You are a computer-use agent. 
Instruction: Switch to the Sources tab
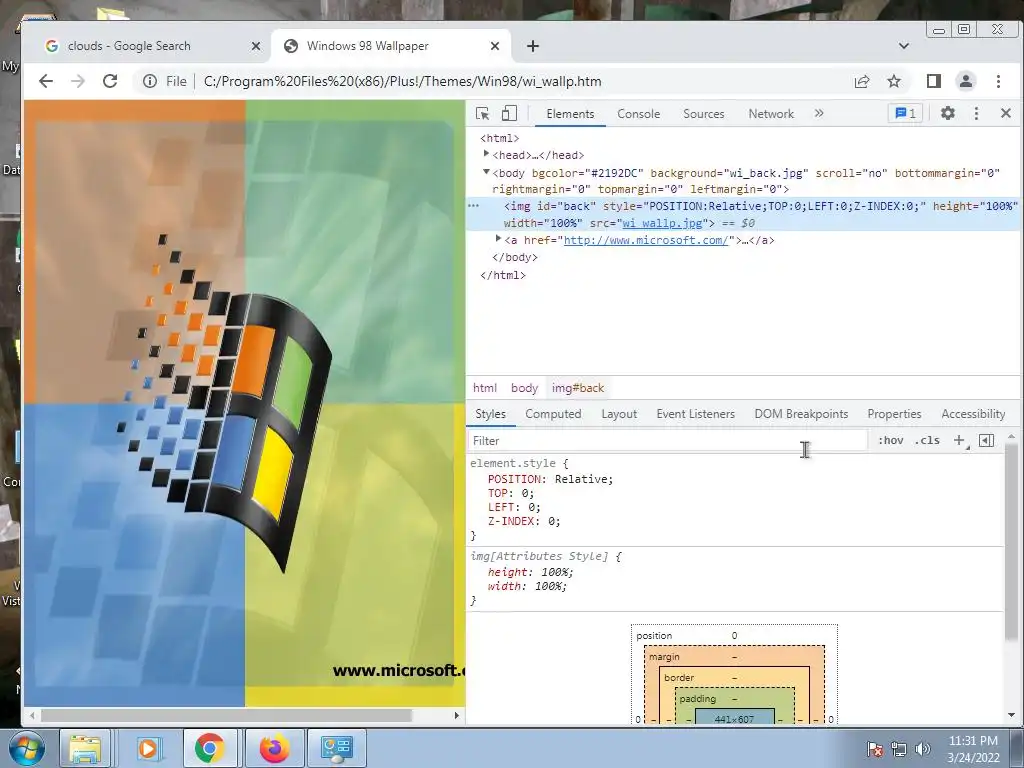pyautogui.click(x=703, y=114)
